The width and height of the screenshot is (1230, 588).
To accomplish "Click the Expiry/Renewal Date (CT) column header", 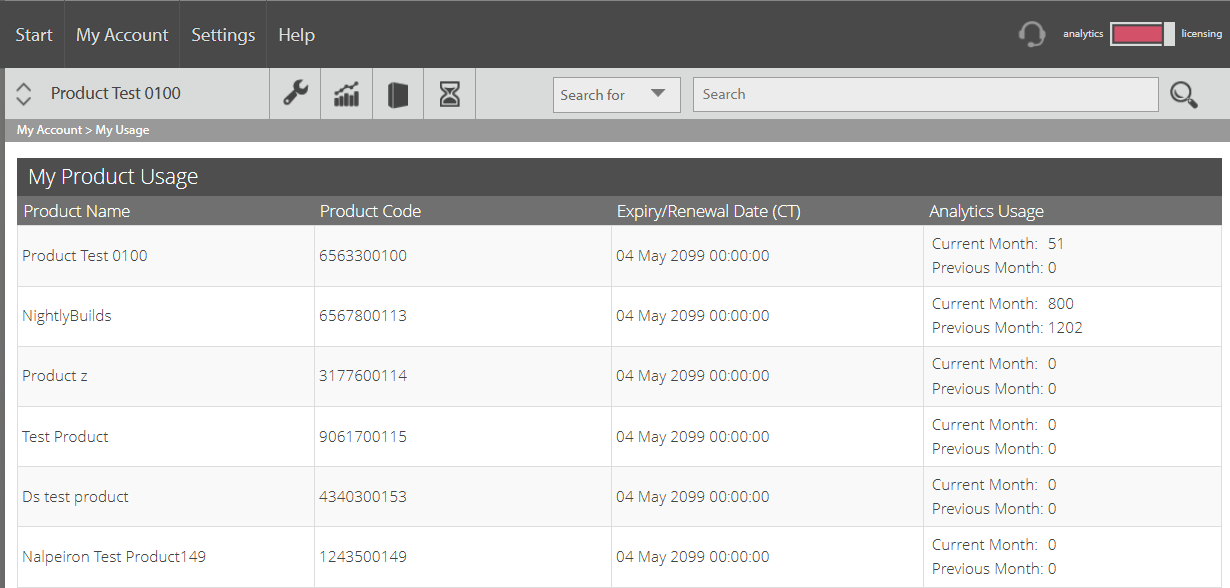I will pos(709,211).
